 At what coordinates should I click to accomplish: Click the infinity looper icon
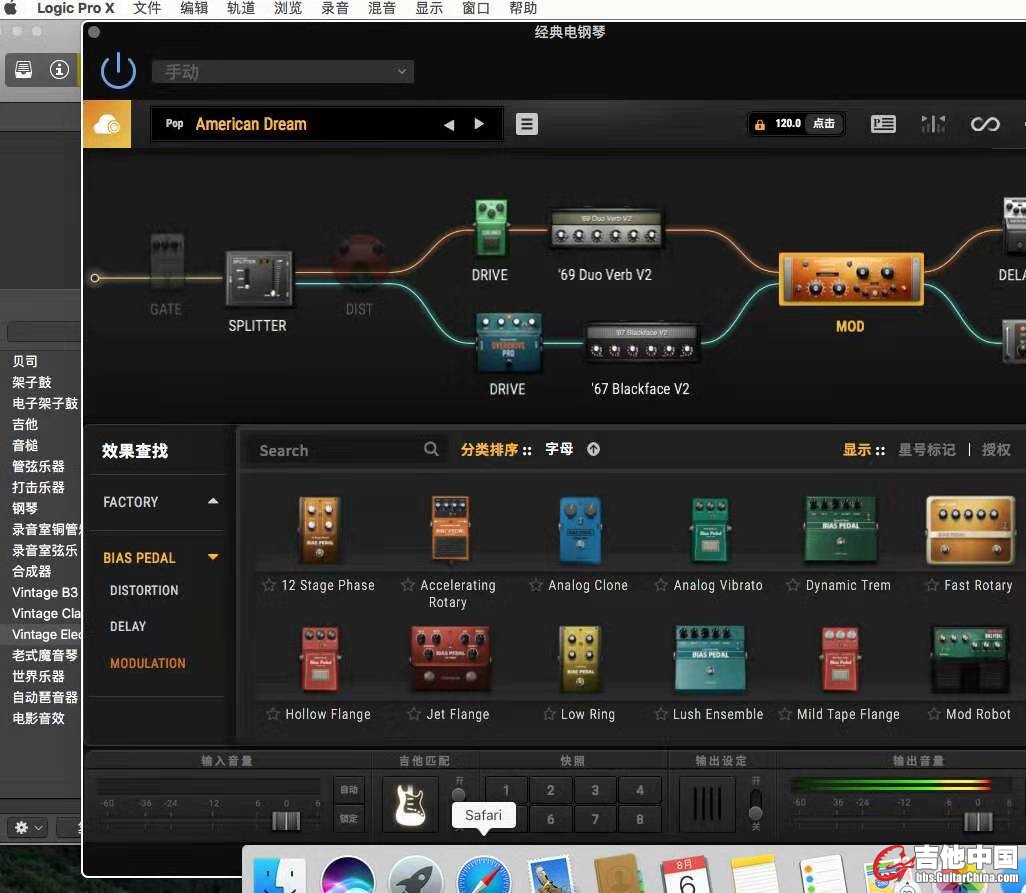click(x=985, y=124)
